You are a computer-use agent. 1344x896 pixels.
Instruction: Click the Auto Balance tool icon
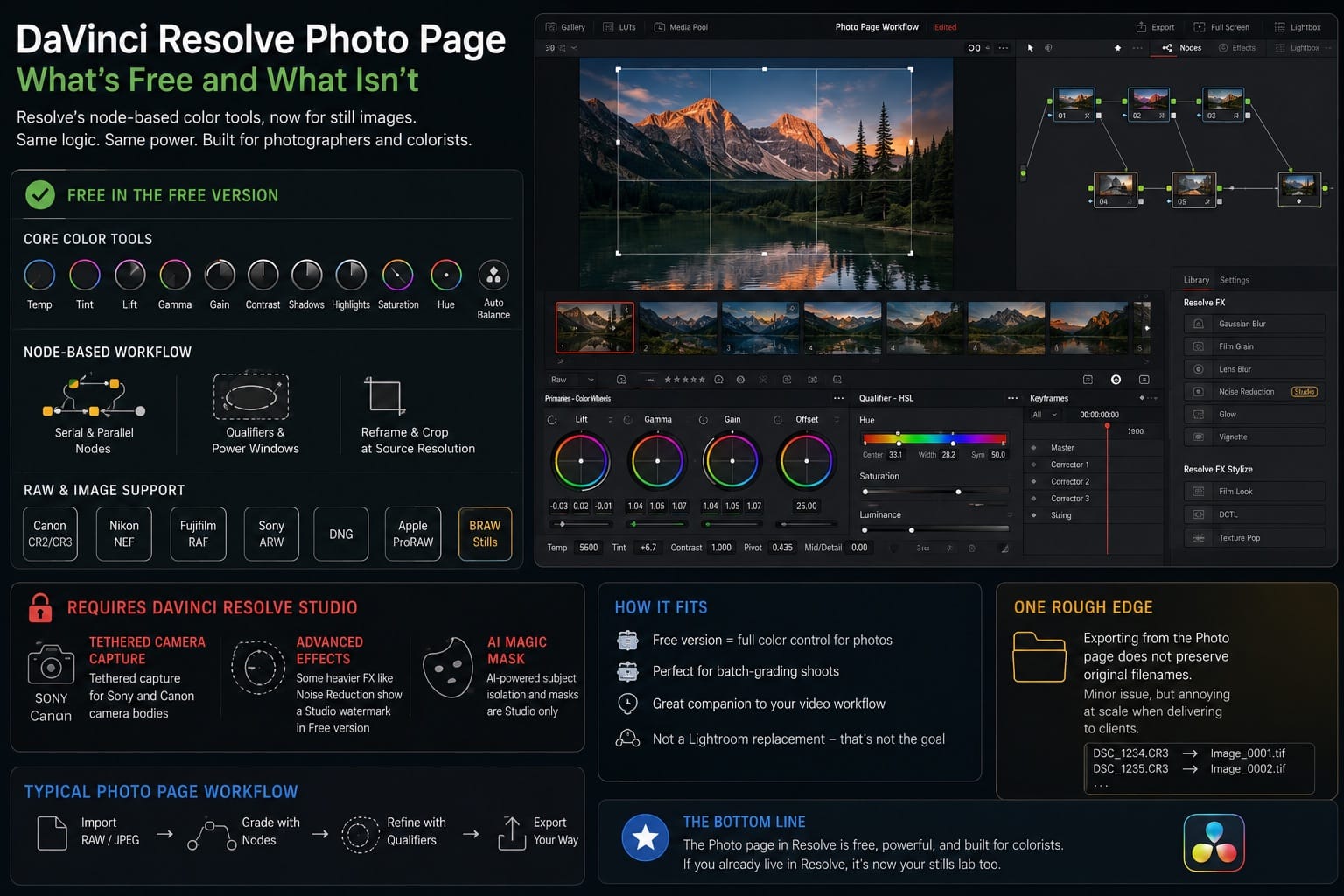pos(493,276)
